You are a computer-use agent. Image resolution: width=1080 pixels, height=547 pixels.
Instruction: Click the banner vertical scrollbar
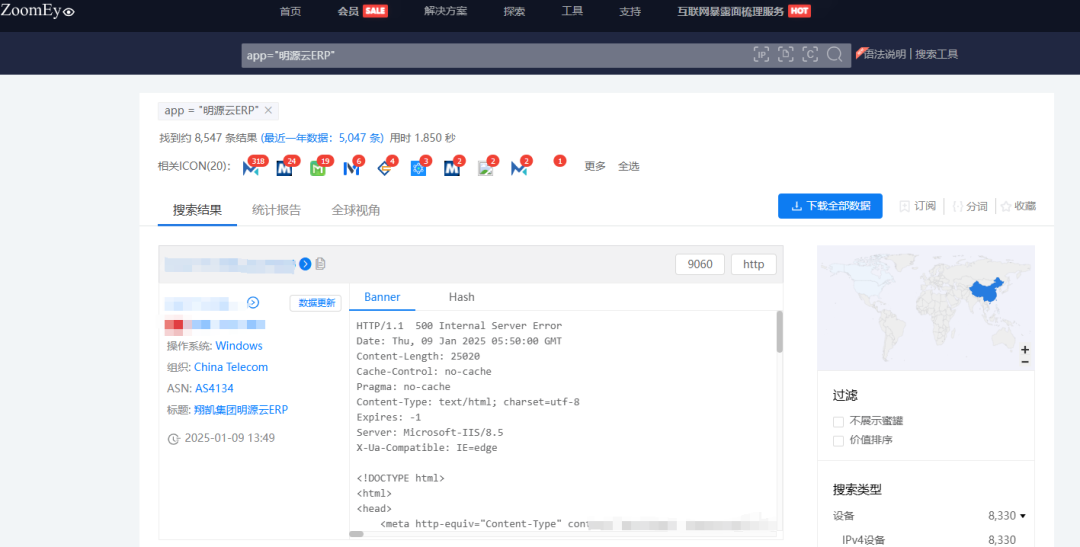coord(780,332)
